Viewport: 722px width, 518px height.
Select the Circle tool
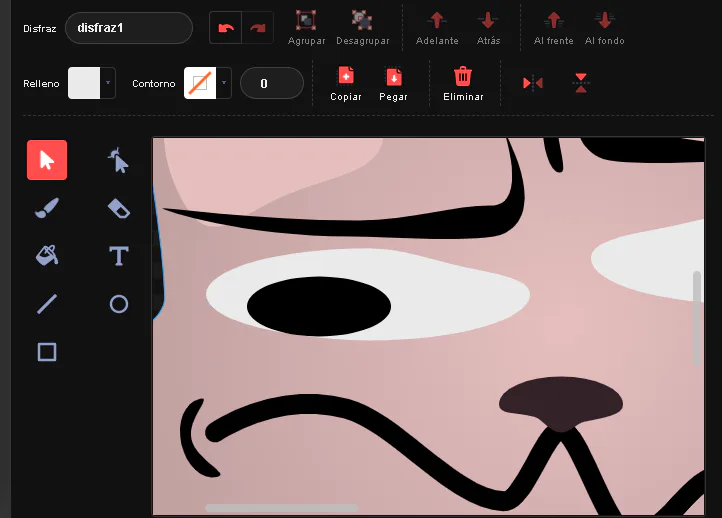pyautogui.click(x=119, y=304)
